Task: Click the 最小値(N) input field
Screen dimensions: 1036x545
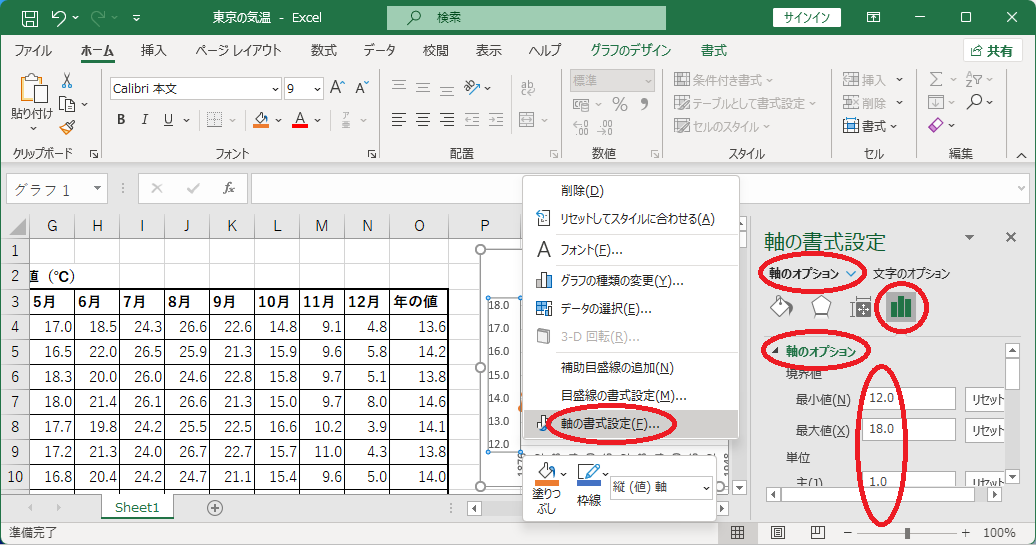Action: 909,398
